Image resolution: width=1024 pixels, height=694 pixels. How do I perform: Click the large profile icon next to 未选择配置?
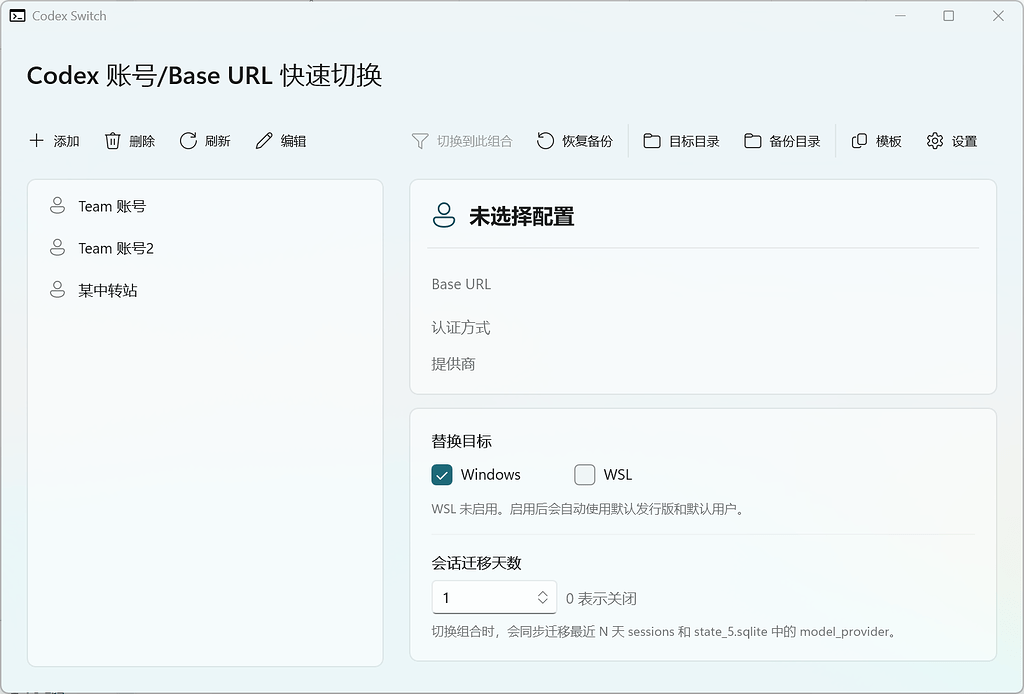click(444, 215)
